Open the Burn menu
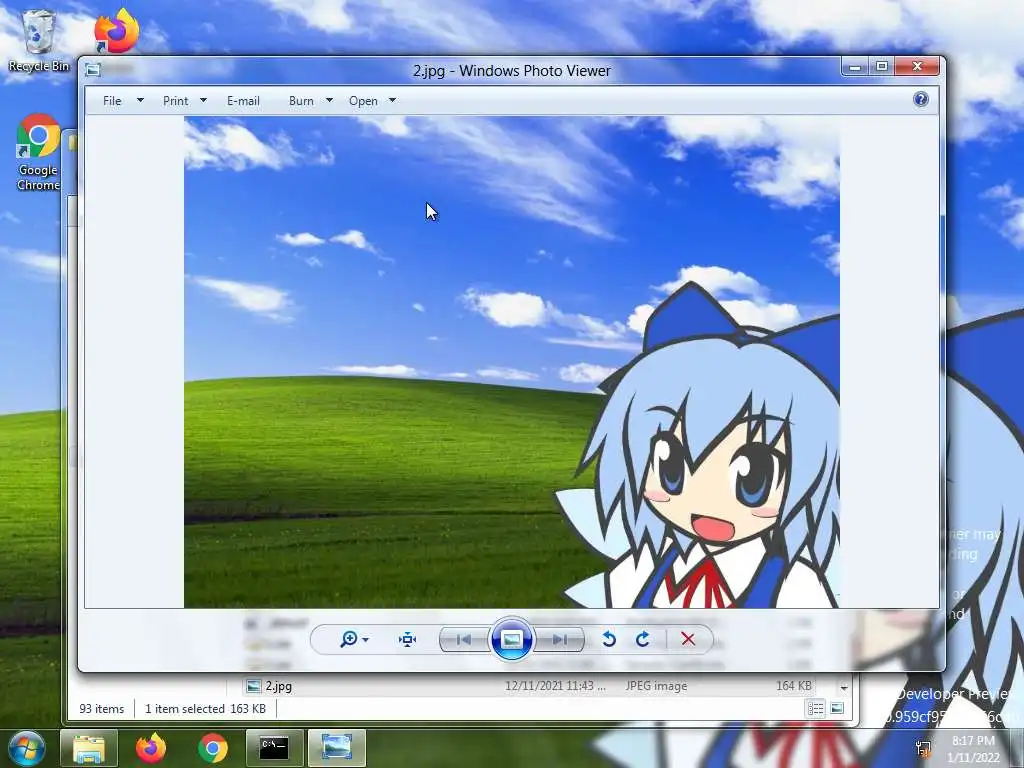 coord(301,101)
